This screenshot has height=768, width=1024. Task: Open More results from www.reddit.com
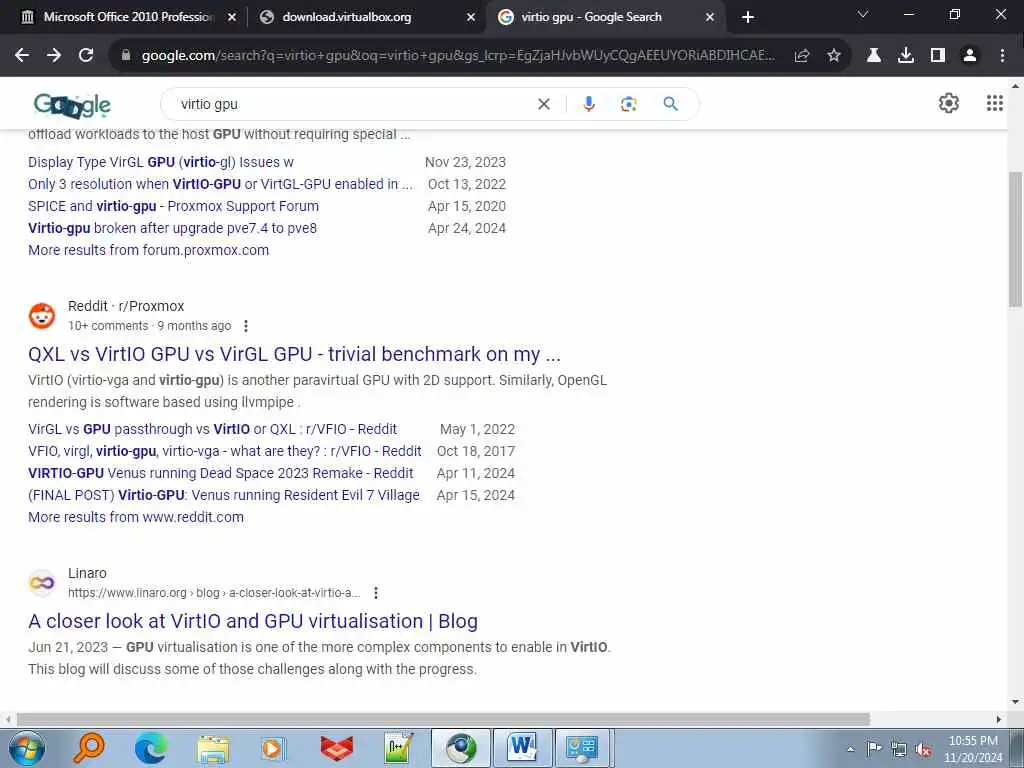pos(136,517)
